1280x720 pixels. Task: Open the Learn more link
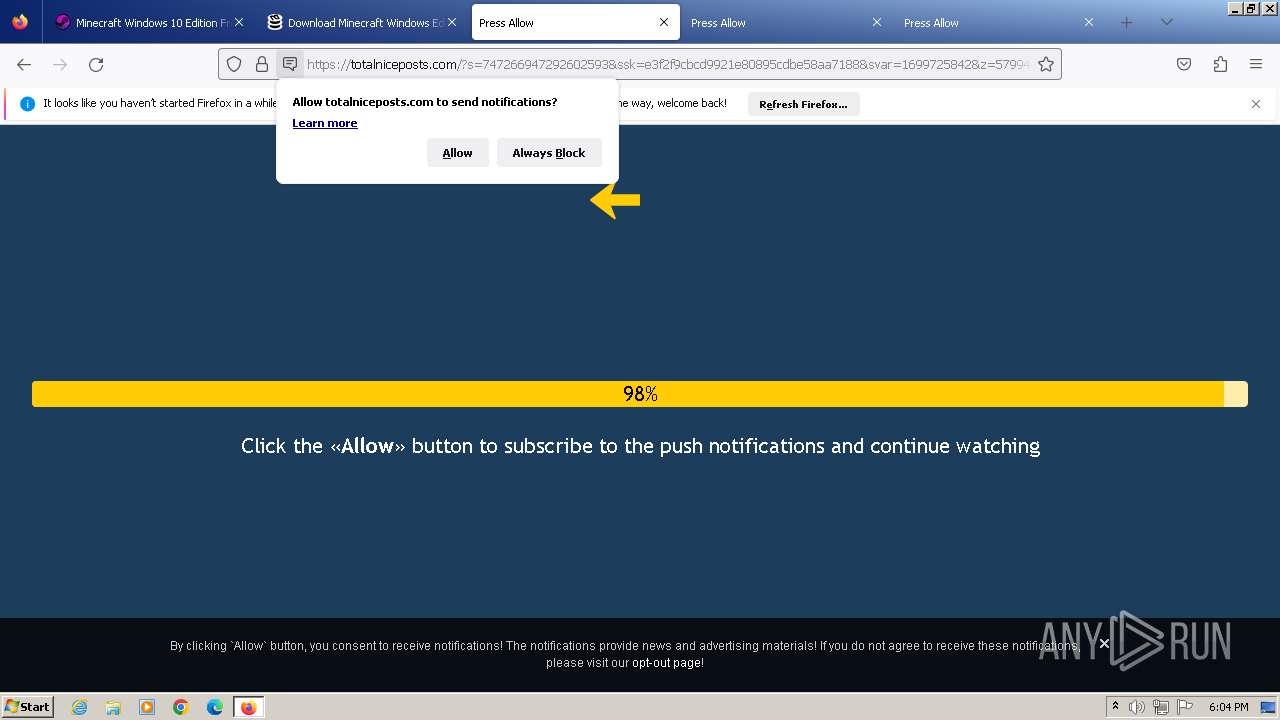tap(325, 123)
